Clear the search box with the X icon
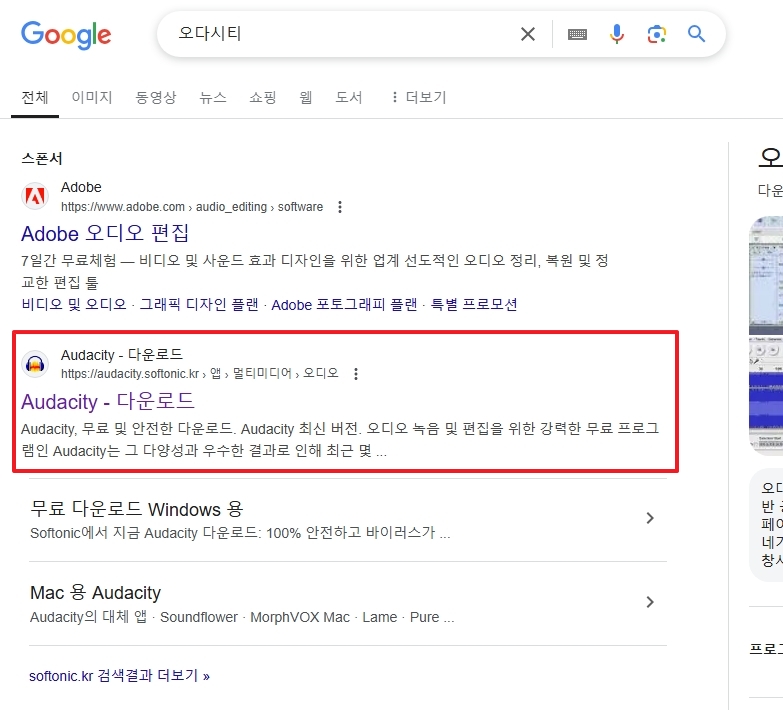 [528, 34]
